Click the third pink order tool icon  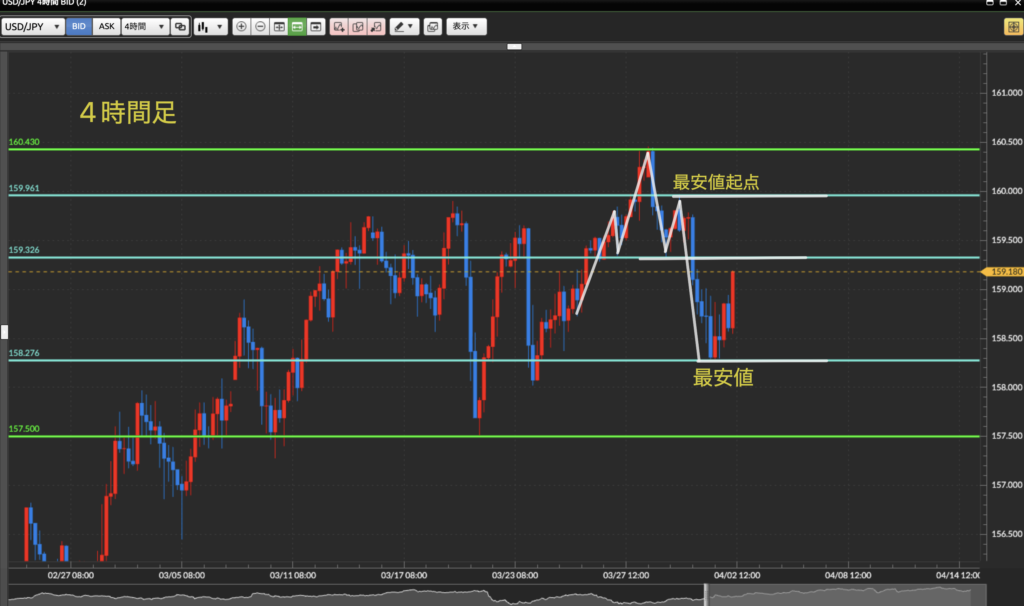click(375, 27)
